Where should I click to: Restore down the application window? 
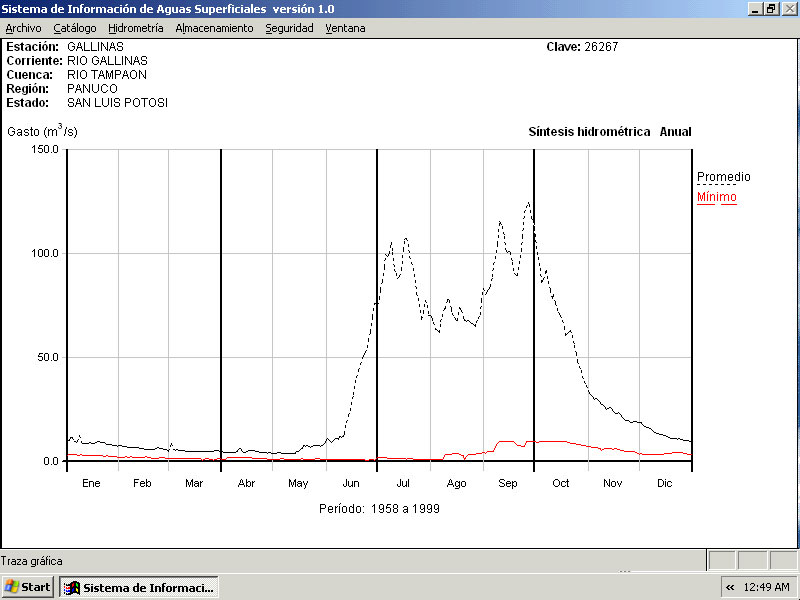[x=771, y=8]
